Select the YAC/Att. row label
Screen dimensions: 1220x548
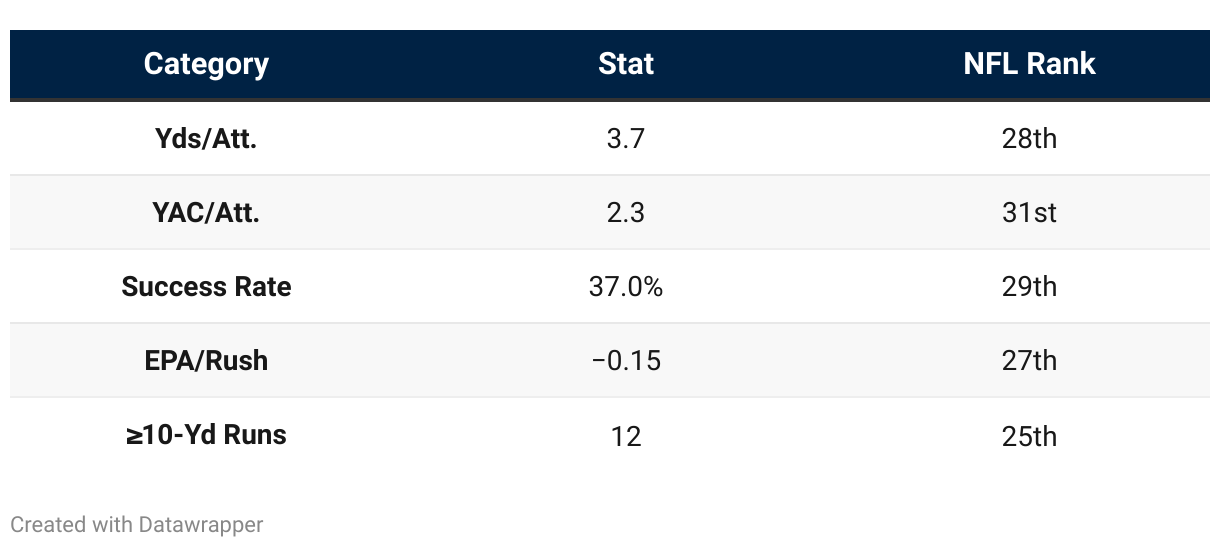pos(206,212)
